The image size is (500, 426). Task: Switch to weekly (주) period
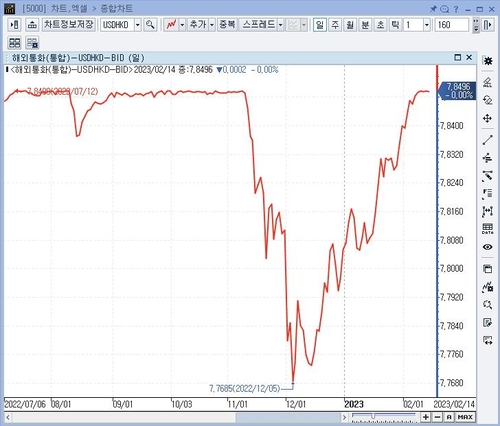tap(335, 25)
